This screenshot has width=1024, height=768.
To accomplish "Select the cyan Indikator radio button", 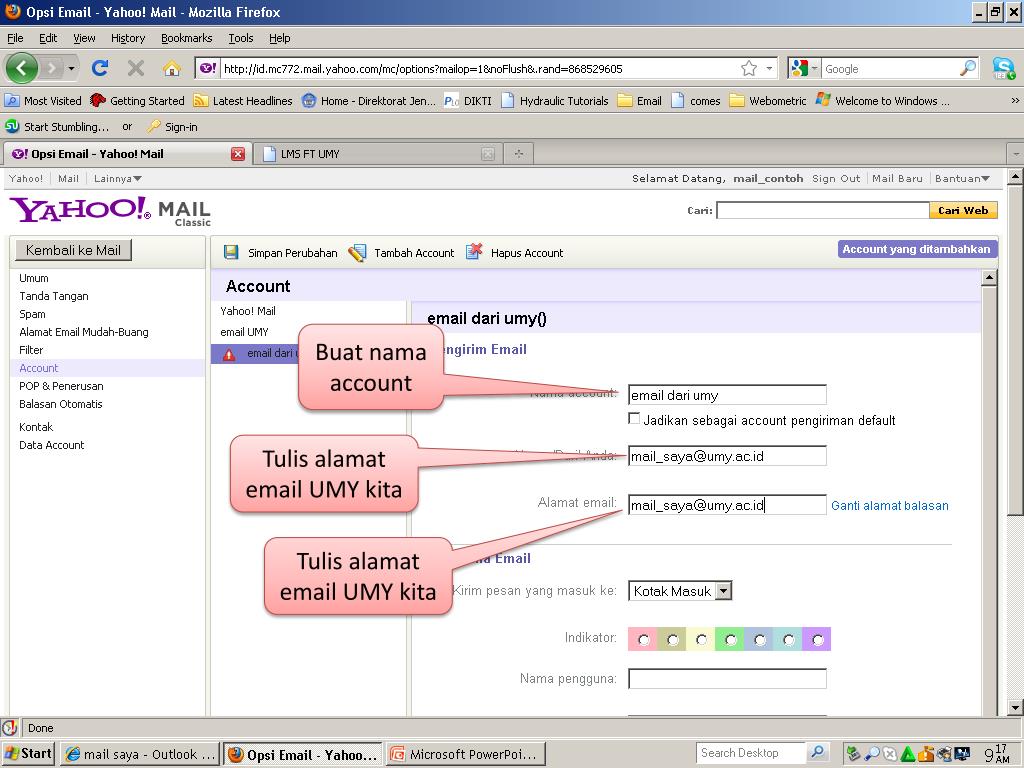I will click(x=789, y=640).
